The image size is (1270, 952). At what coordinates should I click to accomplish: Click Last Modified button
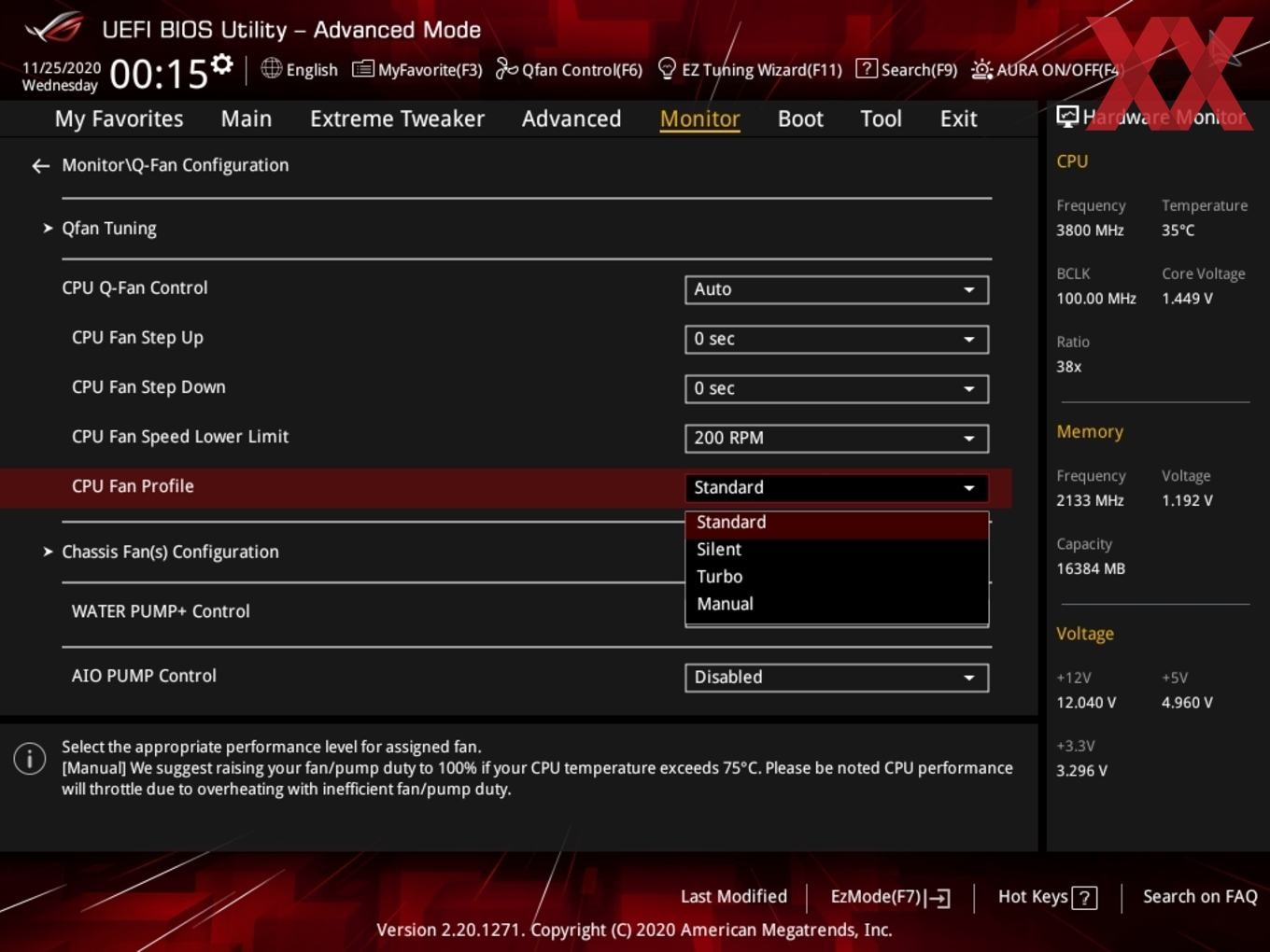point(733,897)
